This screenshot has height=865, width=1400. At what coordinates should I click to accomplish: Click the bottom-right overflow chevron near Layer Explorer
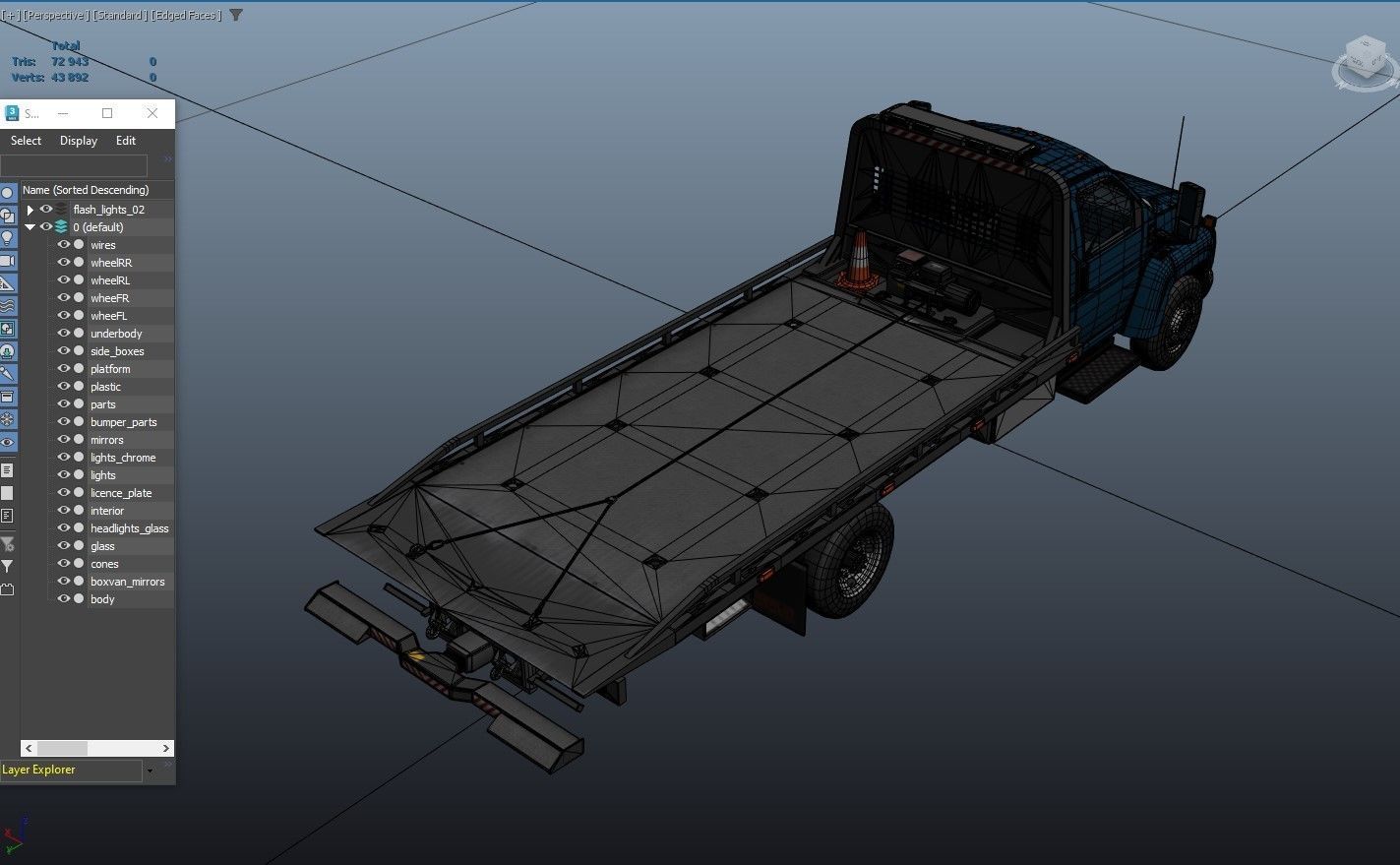pos(167,765)
